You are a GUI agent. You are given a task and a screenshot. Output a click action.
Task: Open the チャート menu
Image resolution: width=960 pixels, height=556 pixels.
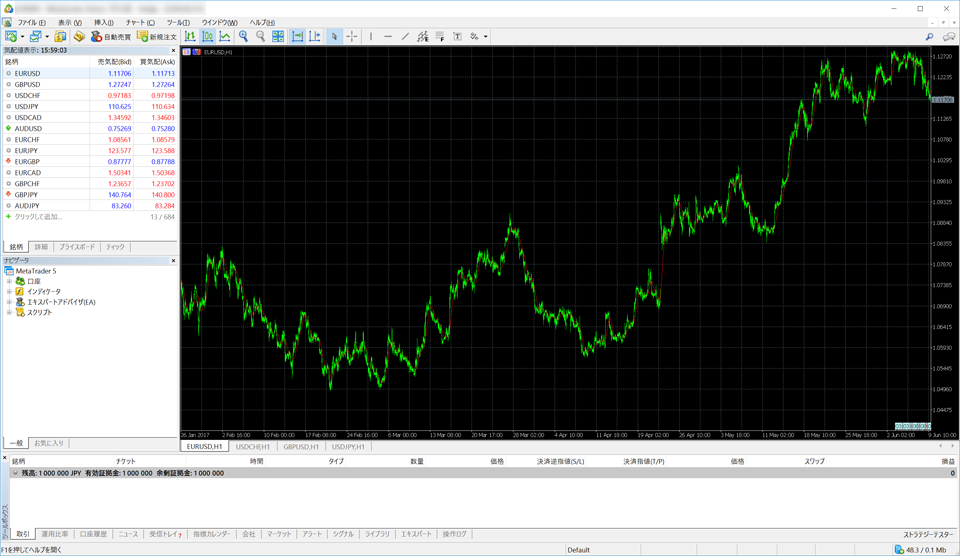click(x=139, y=22)
